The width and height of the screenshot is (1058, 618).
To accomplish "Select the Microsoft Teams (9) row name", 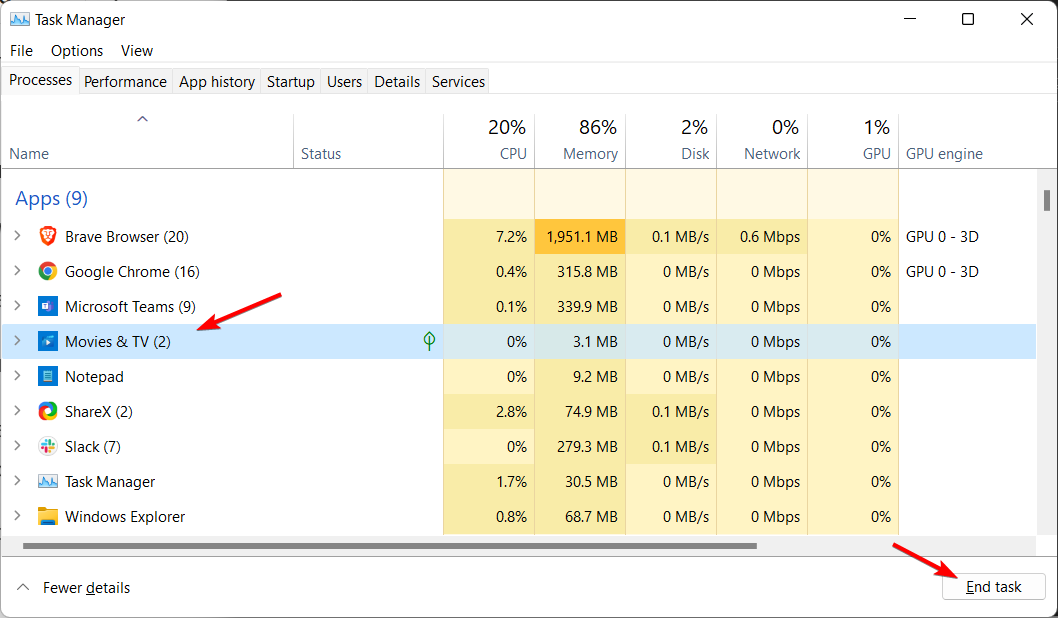I will [x=130, y=307].
